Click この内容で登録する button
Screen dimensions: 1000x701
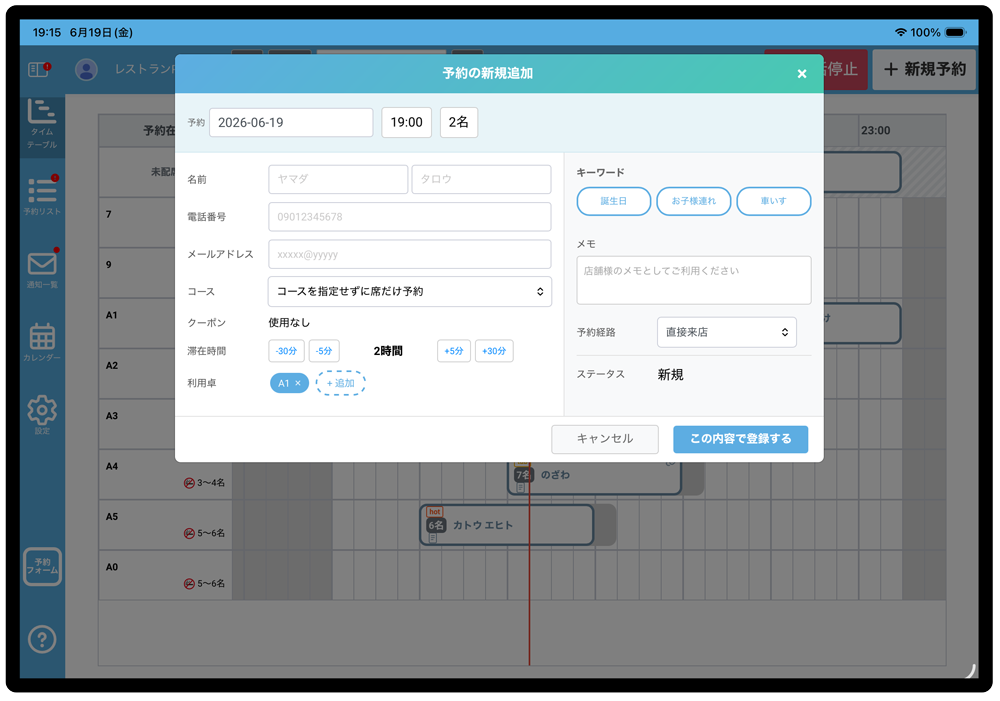tap(740, 439)
